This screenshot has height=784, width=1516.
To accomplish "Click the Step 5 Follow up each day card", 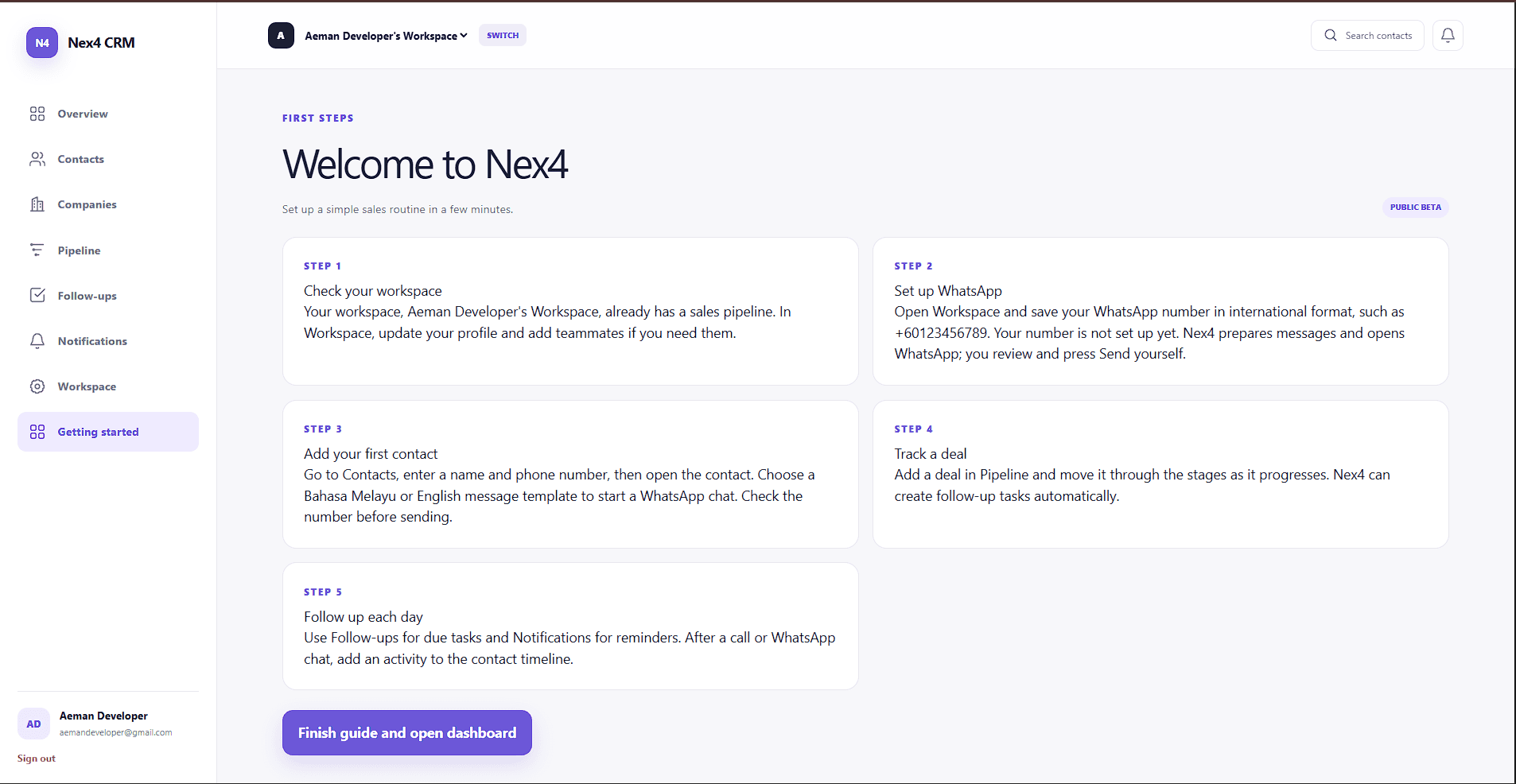I will (570, 626).
